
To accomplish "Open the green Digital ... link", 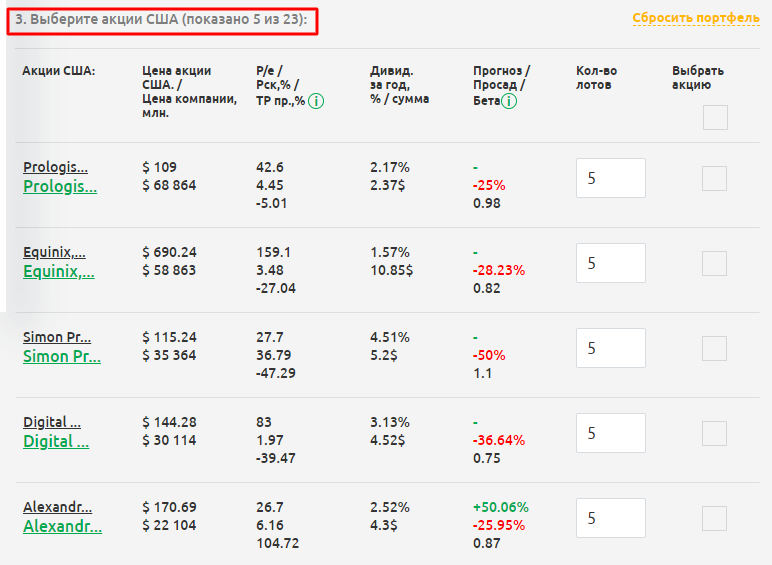I will coord(56,441).
